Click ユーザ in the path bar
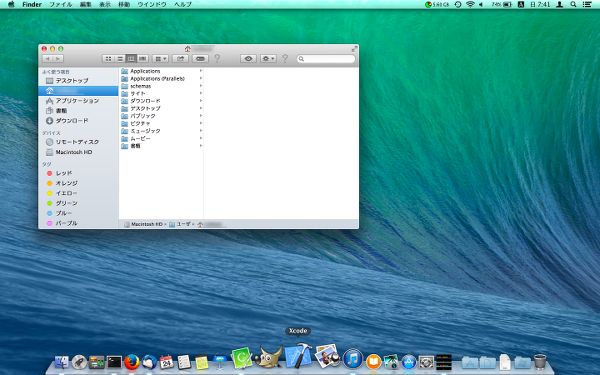Screen dimensions: 600x375 [180, 224]
